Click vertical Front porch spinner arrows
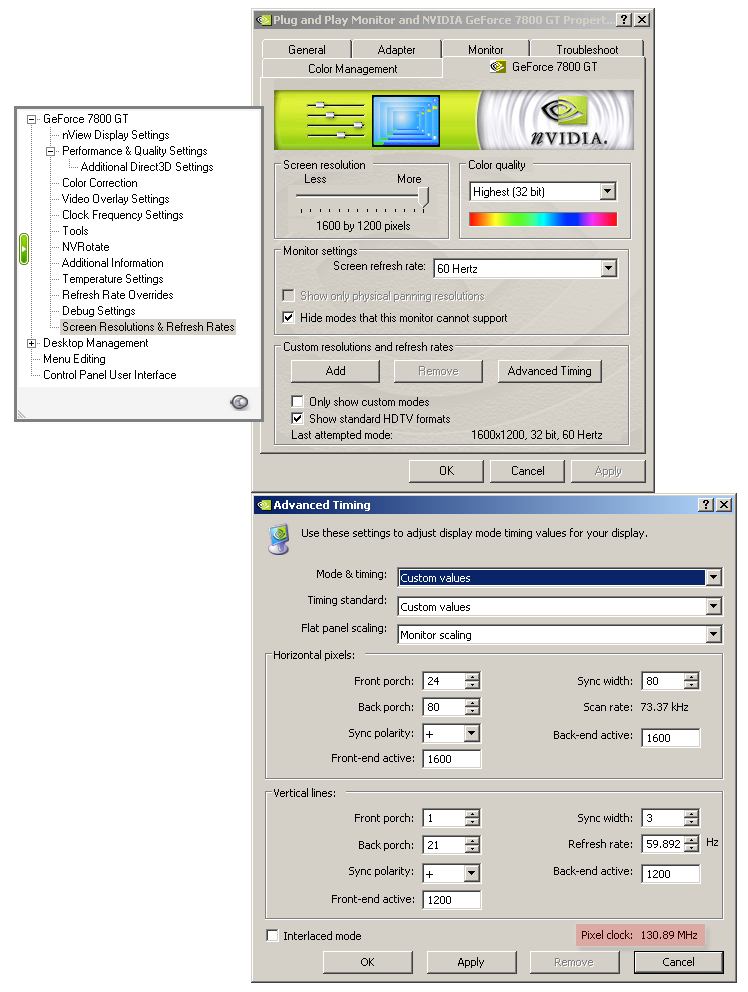 click(472, 818)
